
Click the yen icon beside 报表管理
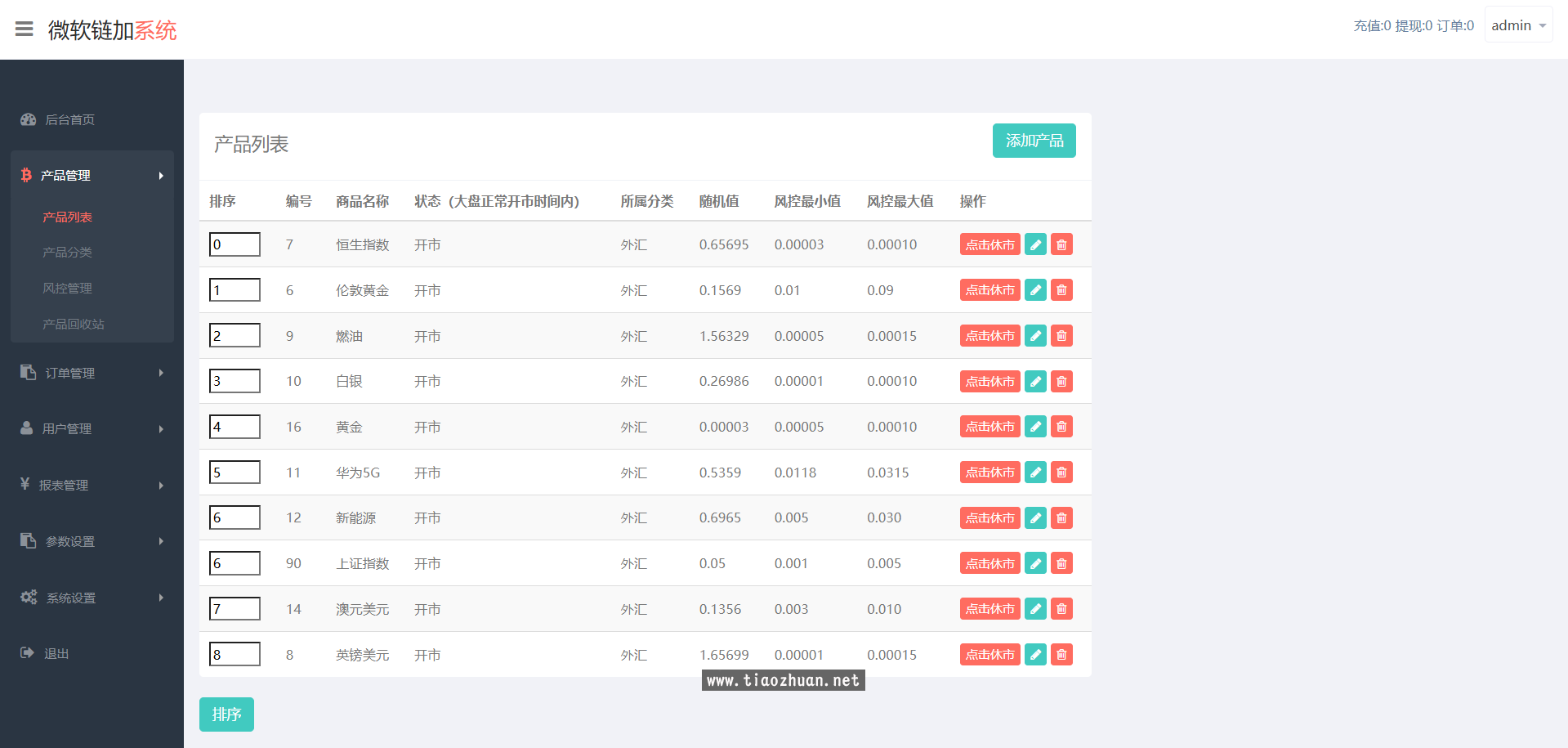pyautogui.click(x=25, y=484)
